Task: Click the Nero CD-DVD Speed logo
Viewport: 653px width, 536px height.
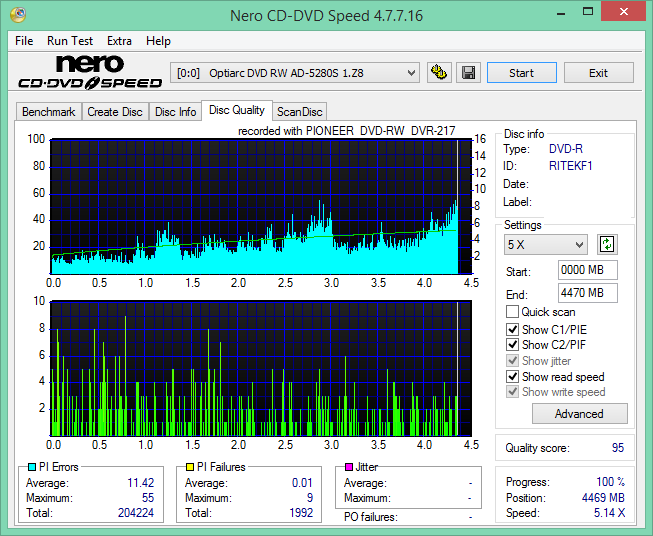Action: (x=90, y=72)
